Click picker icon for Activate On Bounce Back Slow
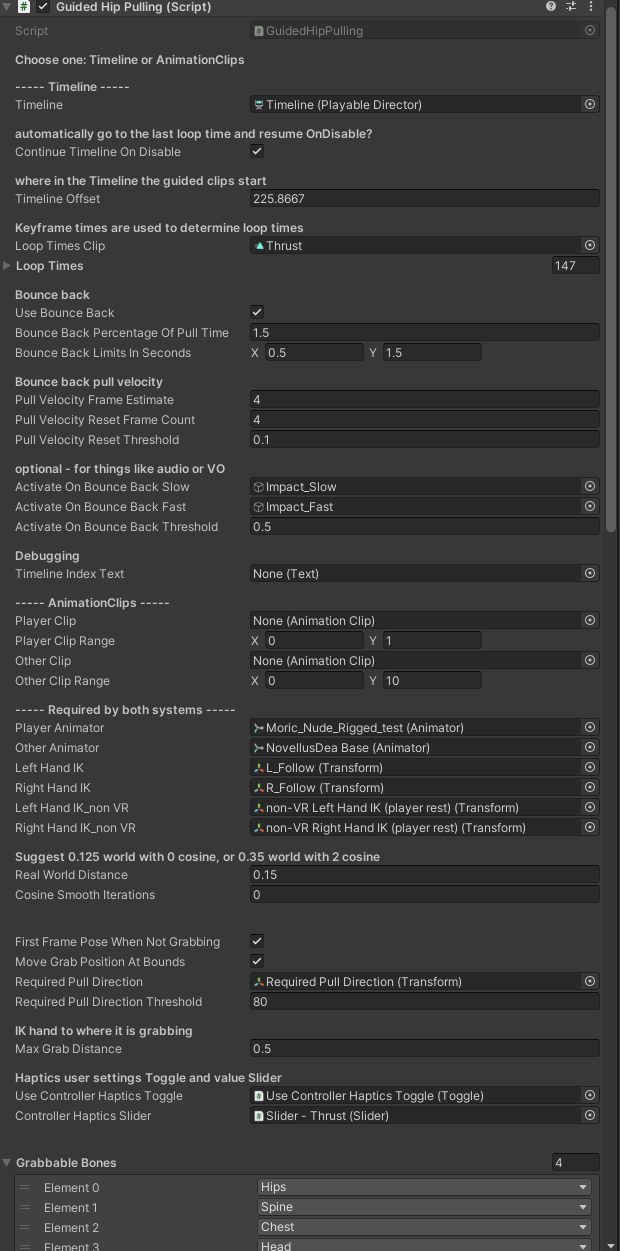The width and height of the screenshot is (620, 1251). pos(590,487)
